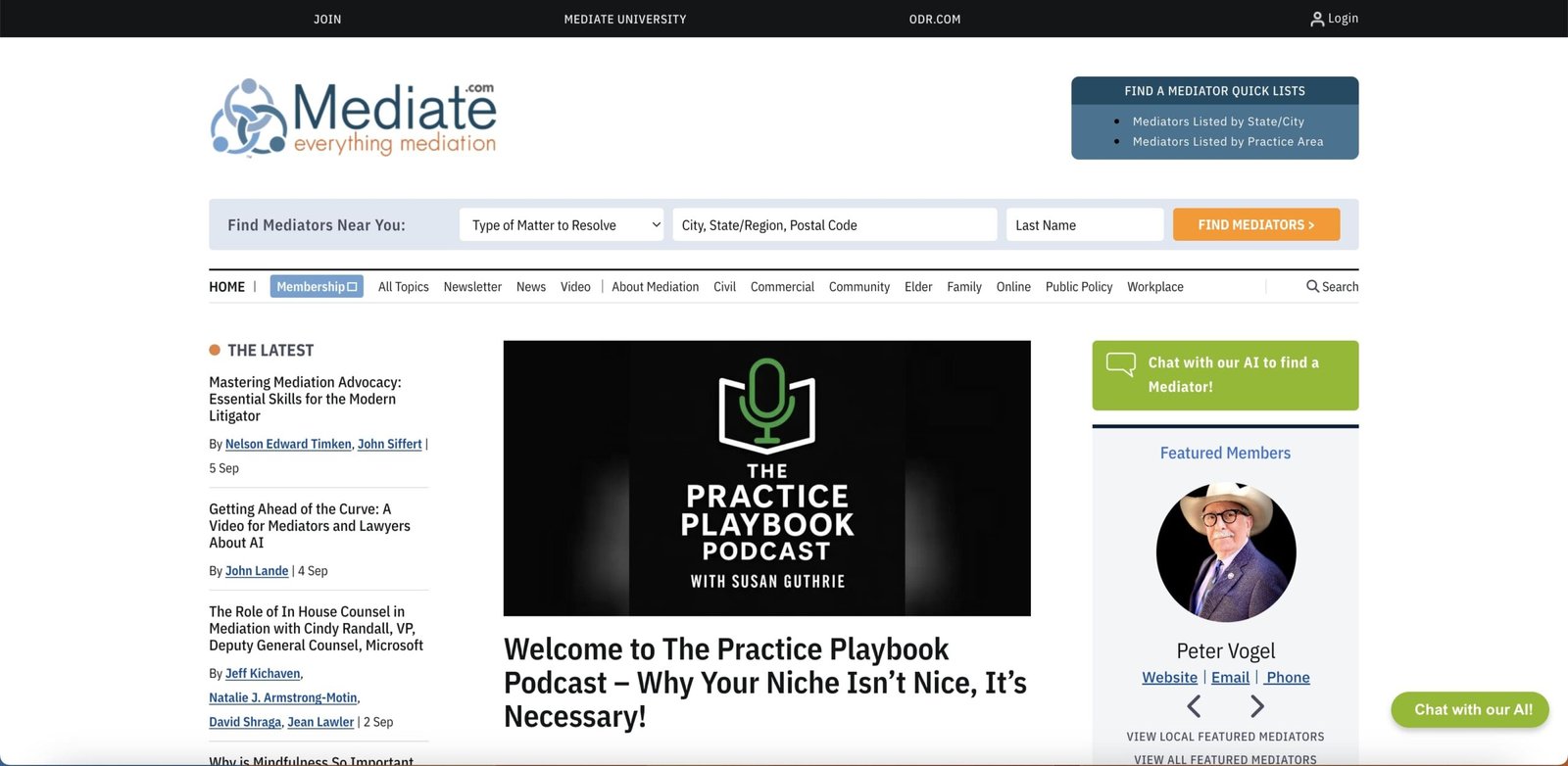Open the John Lande author link
The width and height of the screenshot is (1568, 766).
(257, 571)
